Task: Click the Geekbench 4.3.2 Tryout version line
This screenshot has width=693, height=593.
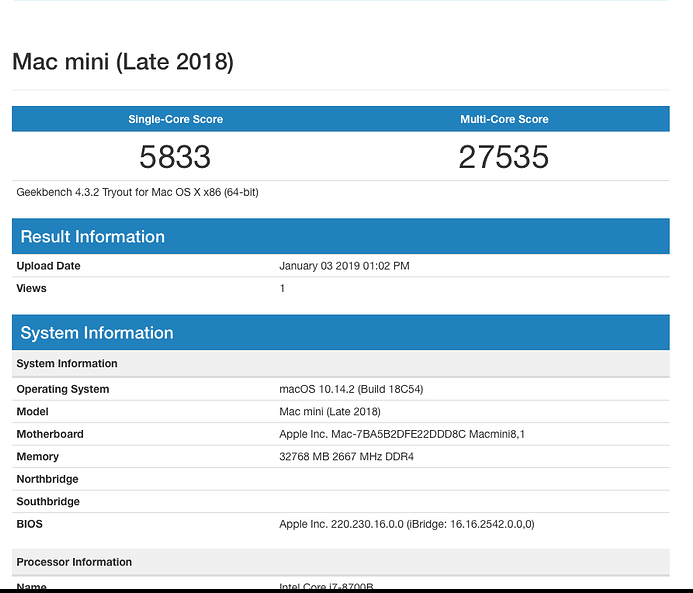Action: tap(137, 192)
